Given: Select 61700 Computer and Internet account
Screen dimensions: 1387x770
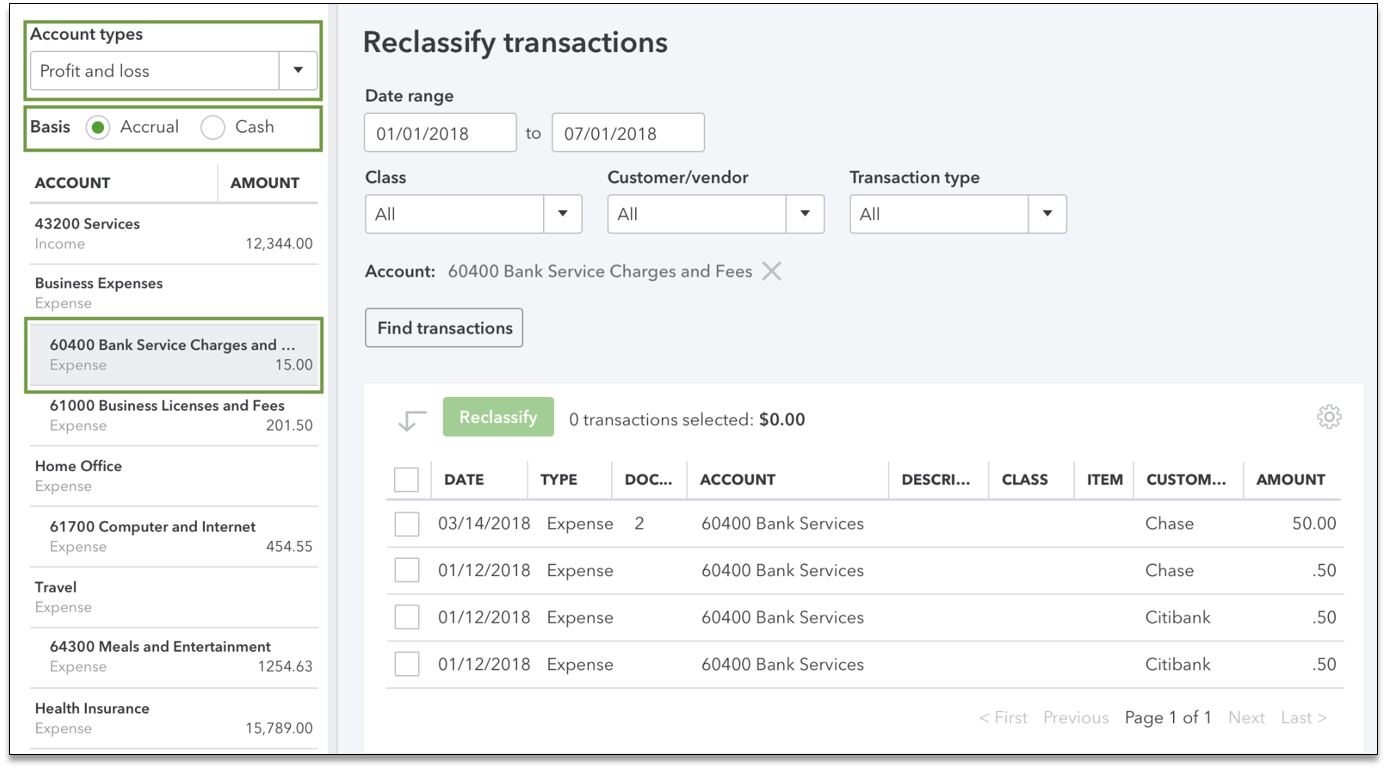Looking at the screenshot, I should coord(174,537).
